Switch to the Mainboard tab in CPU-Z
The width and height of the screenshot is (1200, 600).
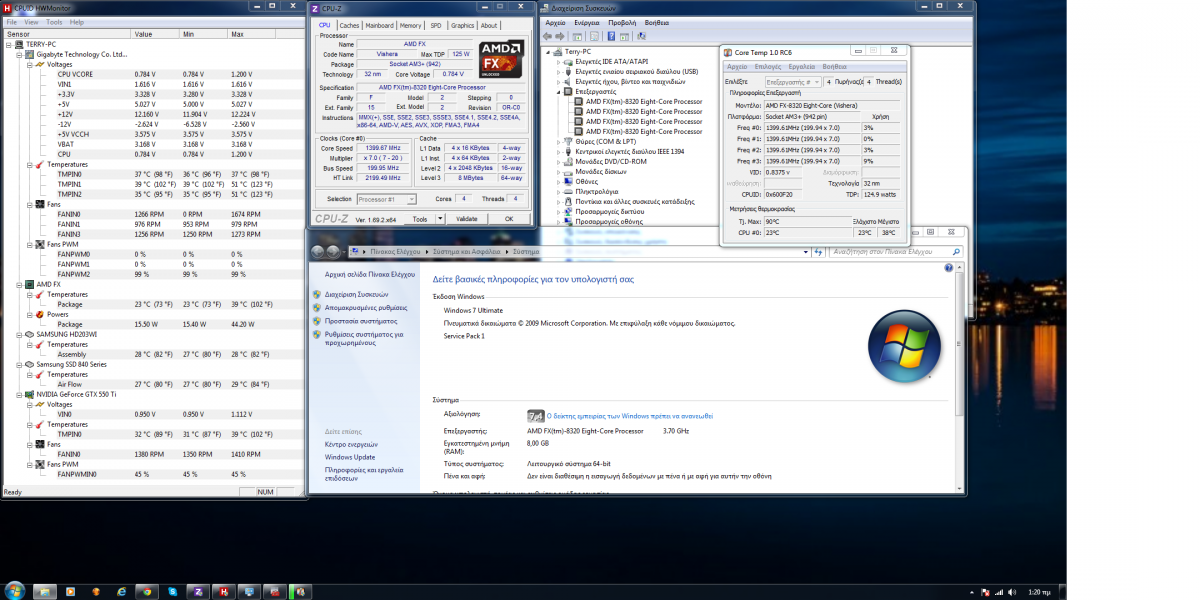[380, 25]
